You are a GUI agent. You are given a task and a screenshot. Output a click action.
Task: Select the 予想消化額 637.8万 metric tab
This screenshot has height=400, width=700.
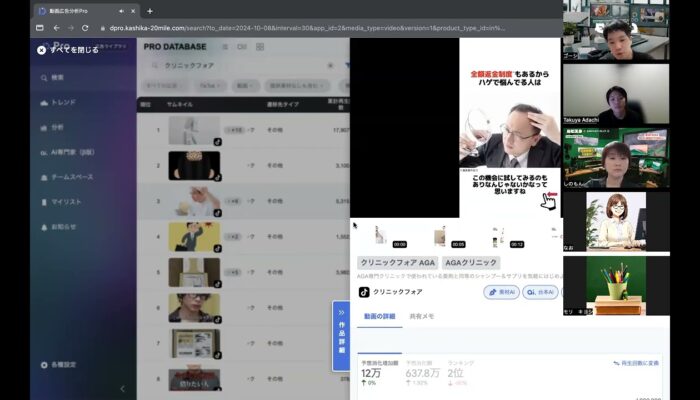tap(423, 373)
